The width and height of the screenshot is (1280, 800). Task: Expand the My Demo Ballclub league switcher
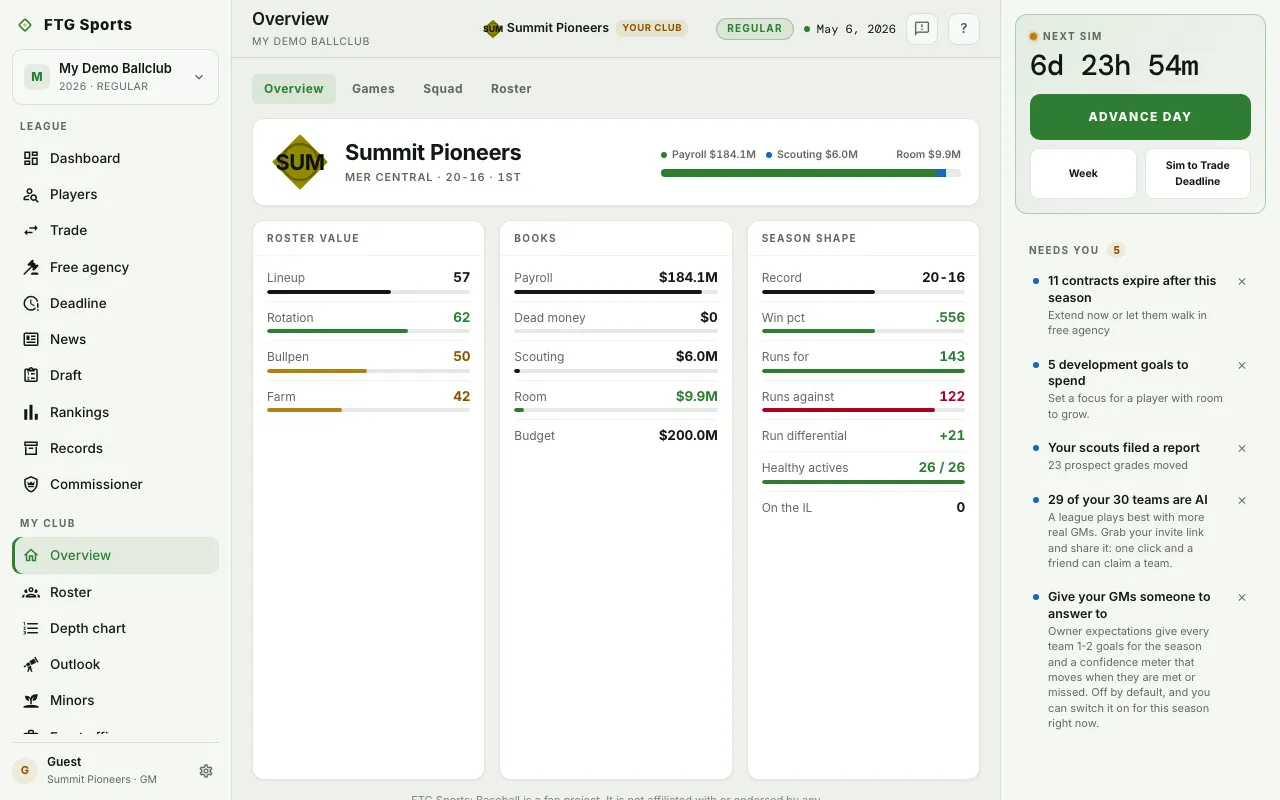[115, 77]
